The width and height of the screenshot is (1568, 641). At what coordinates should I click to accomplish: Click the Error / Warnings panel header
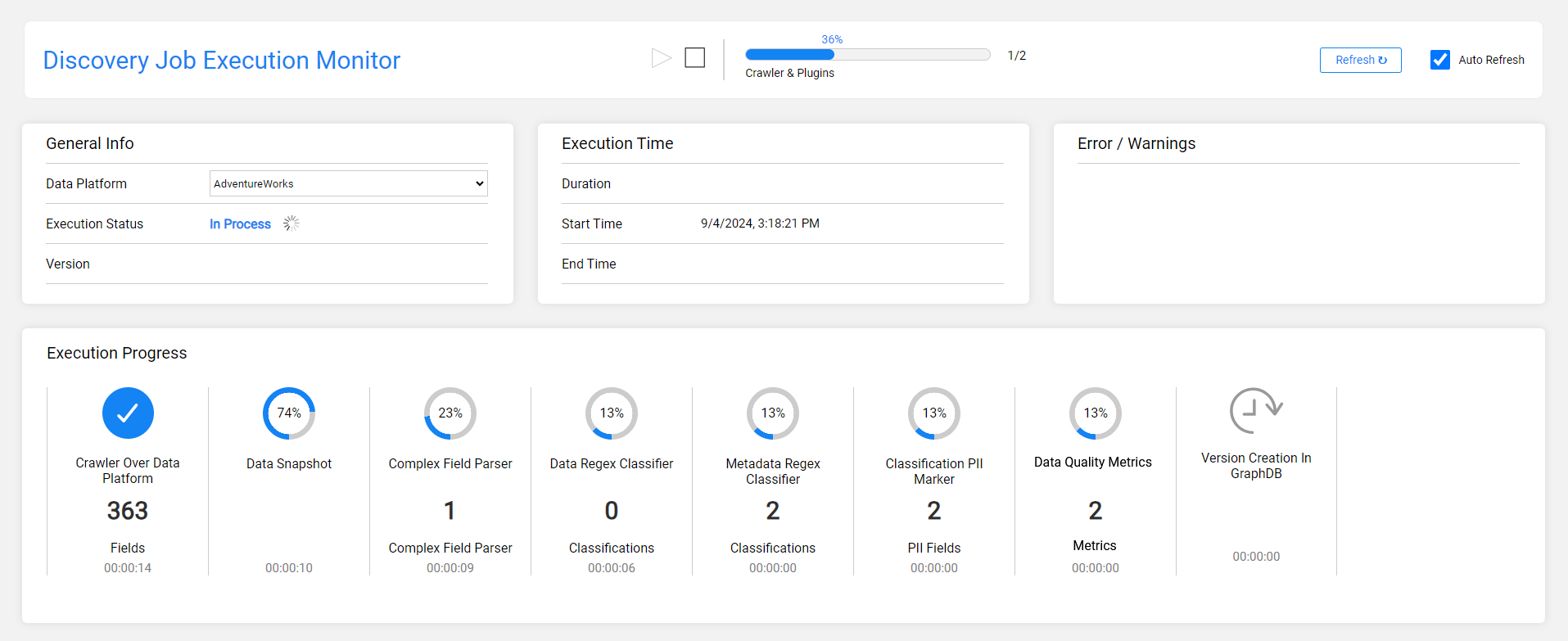point(1136,143)
